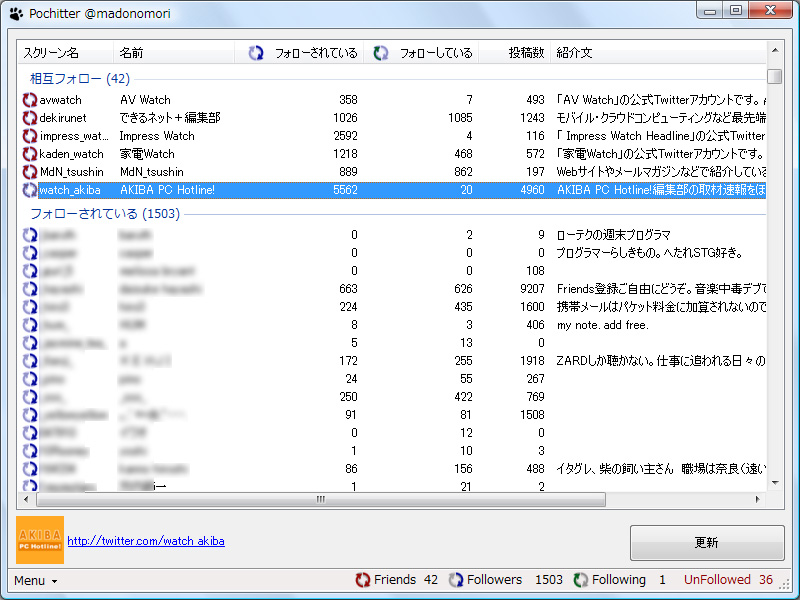Click the フォローしている column header icon

point(380,53)
